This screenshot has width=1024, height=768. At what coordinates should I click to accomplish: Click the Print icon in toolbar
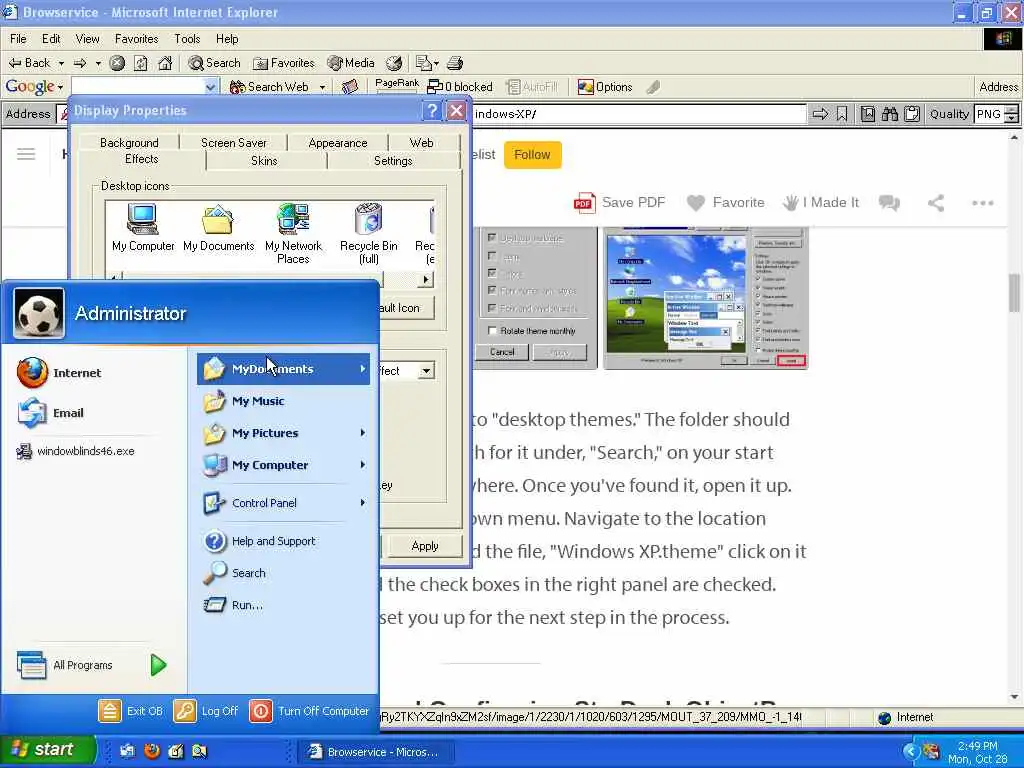coord(455,63)
